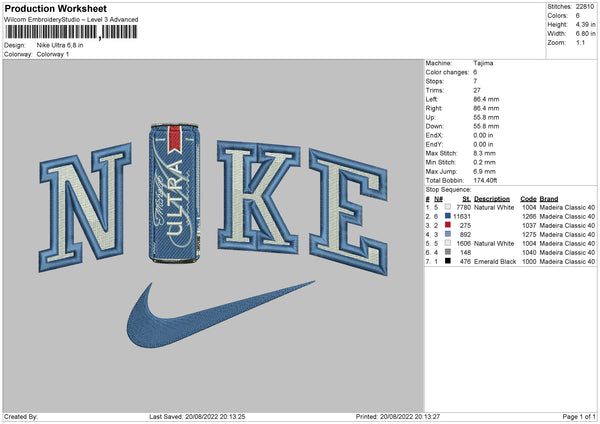The image size is (600, 424).
Task: Click the 'N#' column header
Action: tap(438, 199)
